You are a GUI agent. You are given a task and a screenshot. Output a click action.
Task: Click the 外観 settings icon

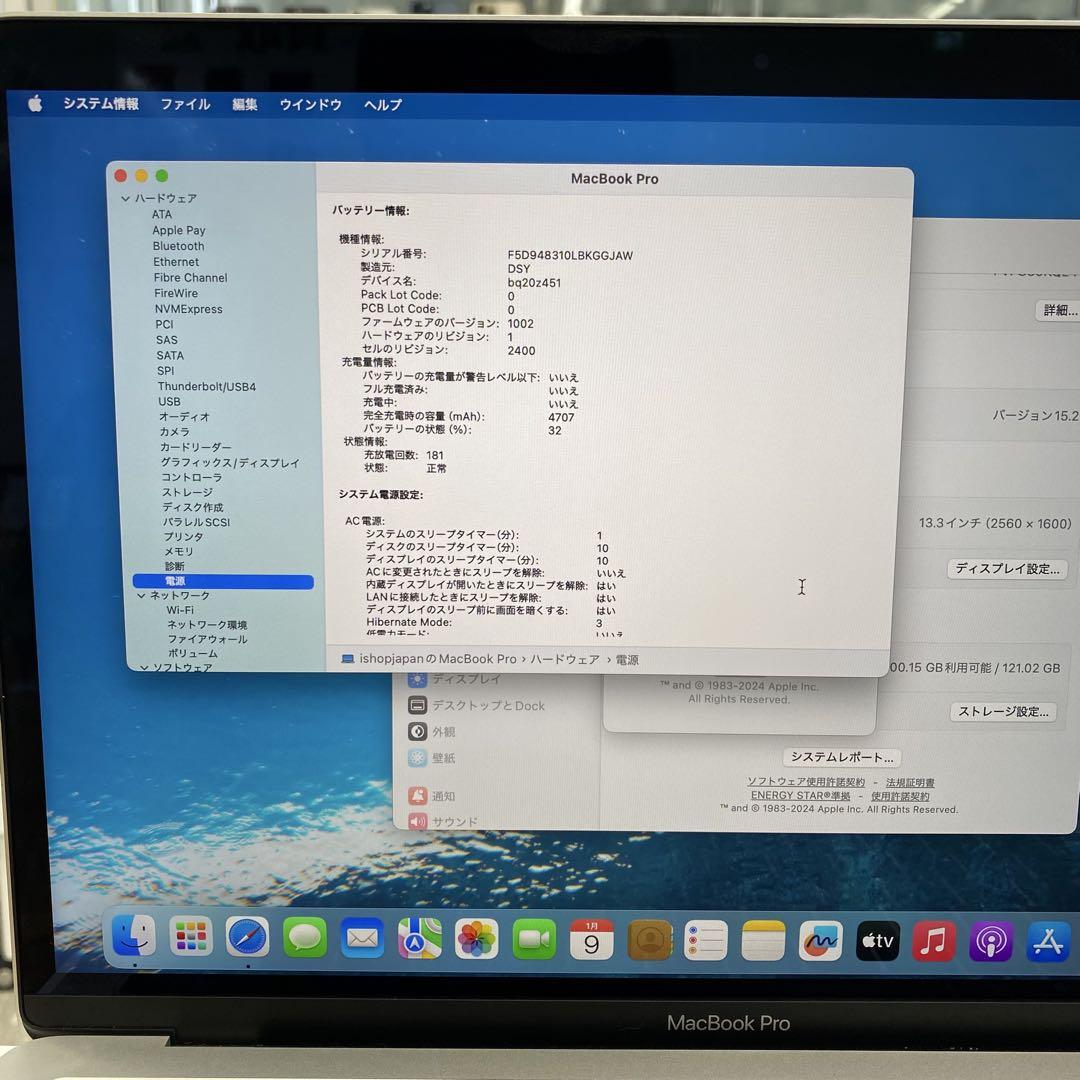pos(417,731)
